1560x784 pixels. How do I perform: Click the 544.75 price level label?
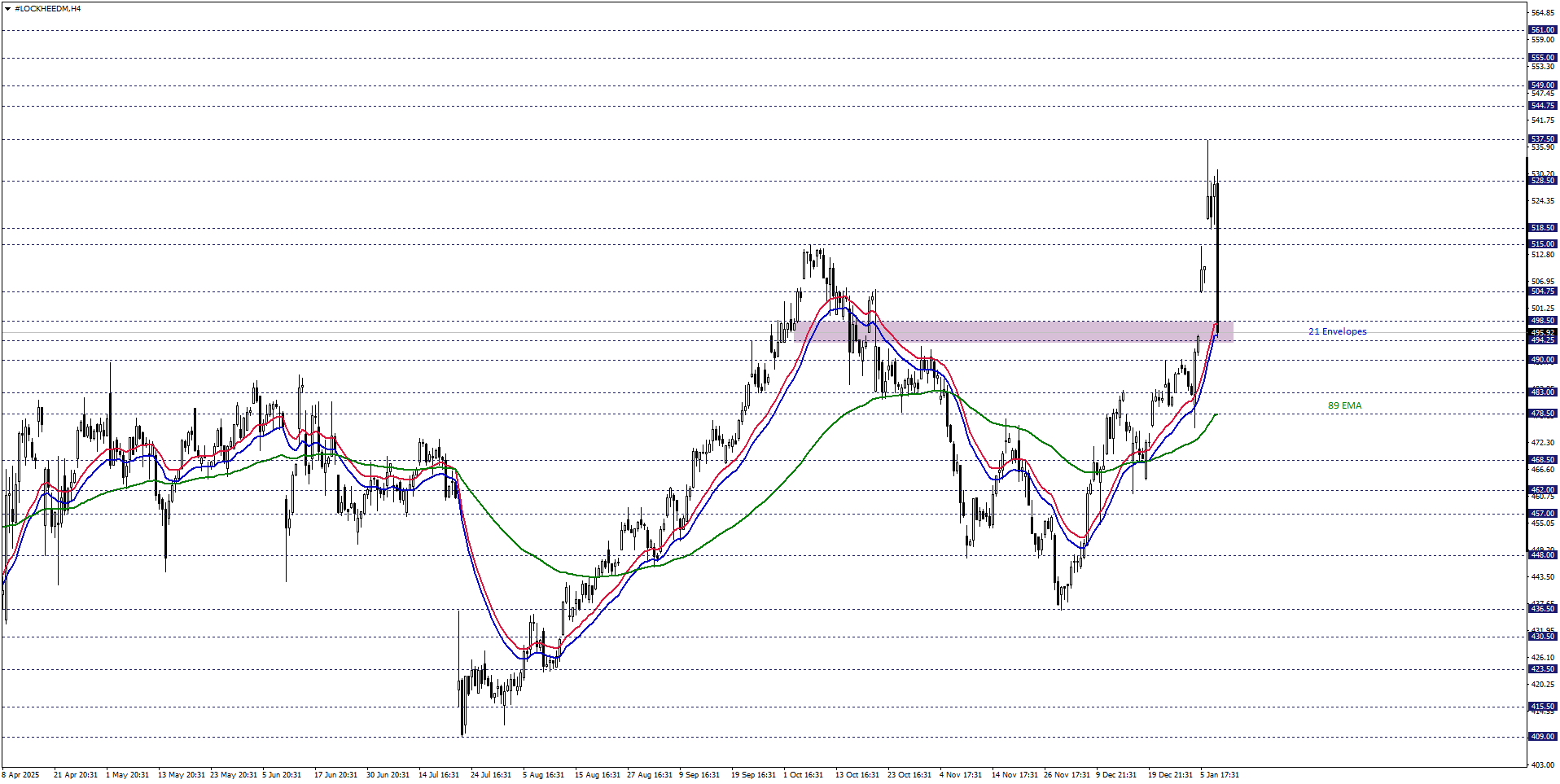1542,106
